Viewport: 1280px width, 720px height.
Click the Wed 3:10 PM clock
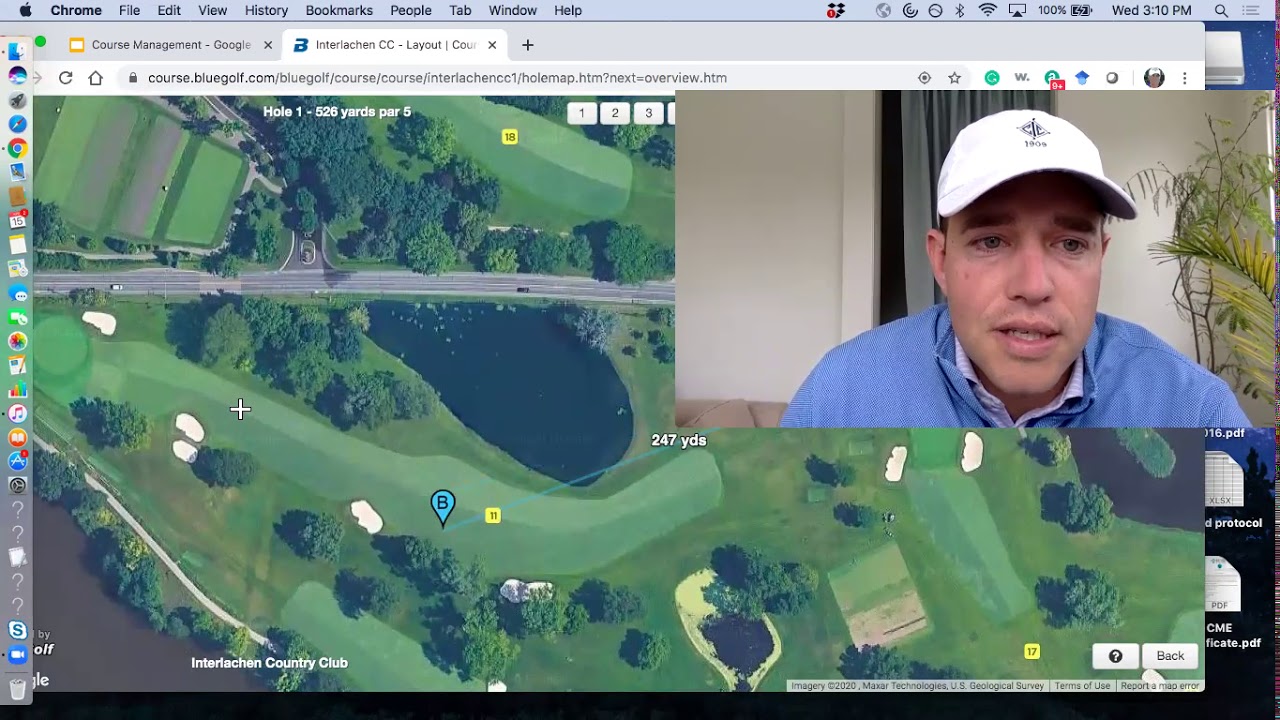click(x=1152, y=10)
